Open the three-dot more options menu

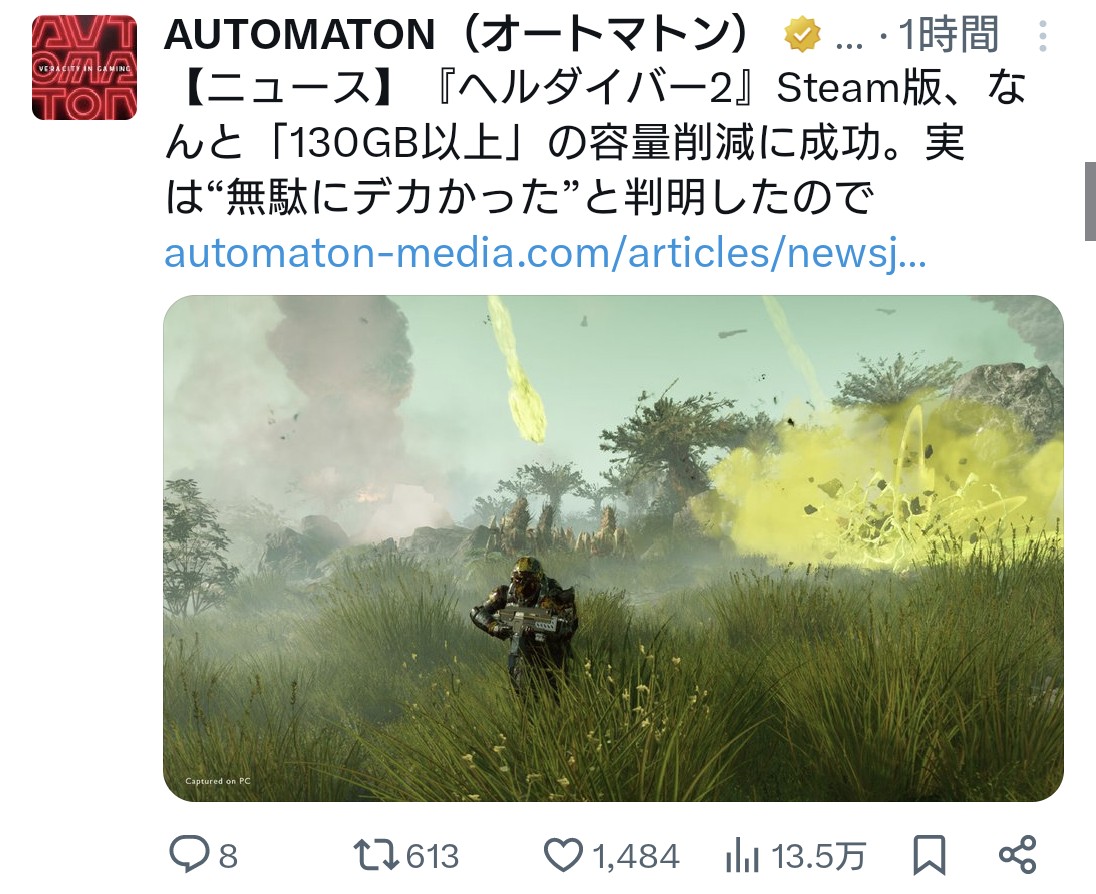click(x=1043, y=35)
